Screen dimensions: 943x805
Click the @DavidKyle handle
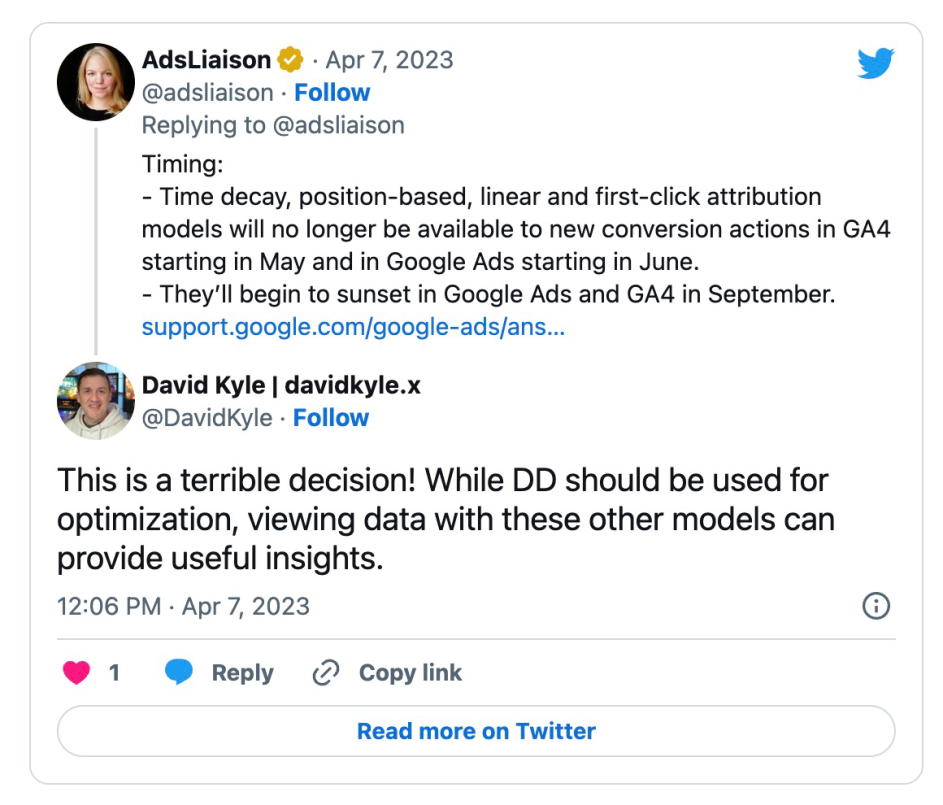pyautogui.click(x=207, y=418)
